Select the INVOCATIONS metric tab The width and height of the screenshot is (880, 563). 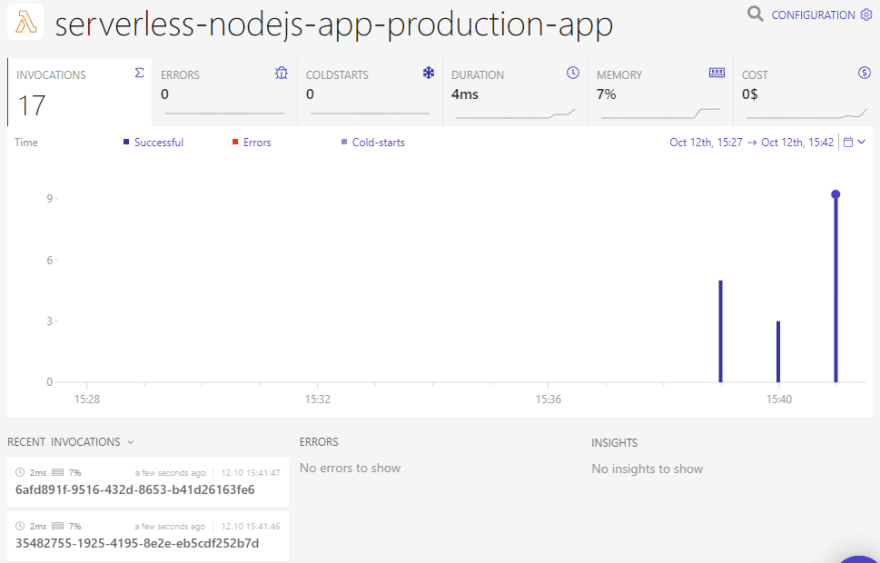click(79, 92)
